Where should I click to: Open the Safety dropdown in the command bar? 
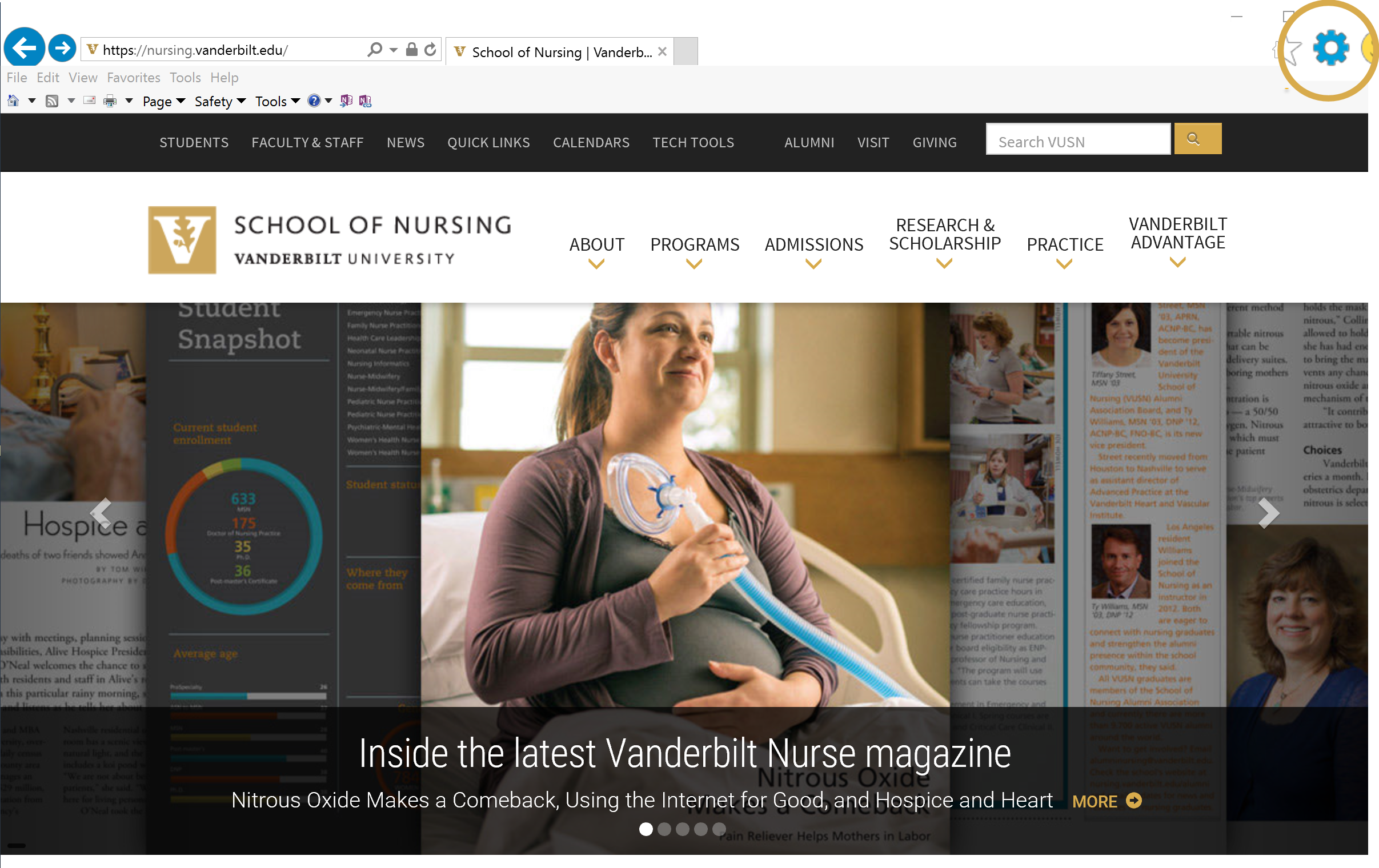220,101
